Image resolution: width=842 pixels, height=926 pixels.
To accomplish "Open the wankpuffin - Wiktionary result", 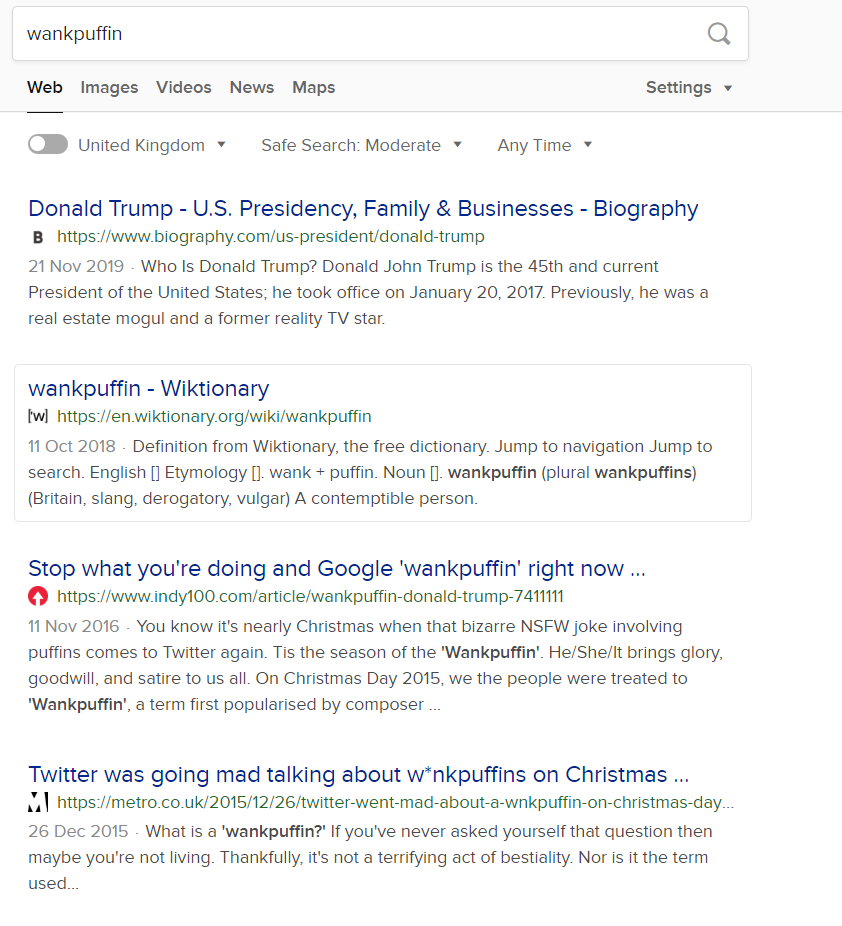I will [149, 389].
